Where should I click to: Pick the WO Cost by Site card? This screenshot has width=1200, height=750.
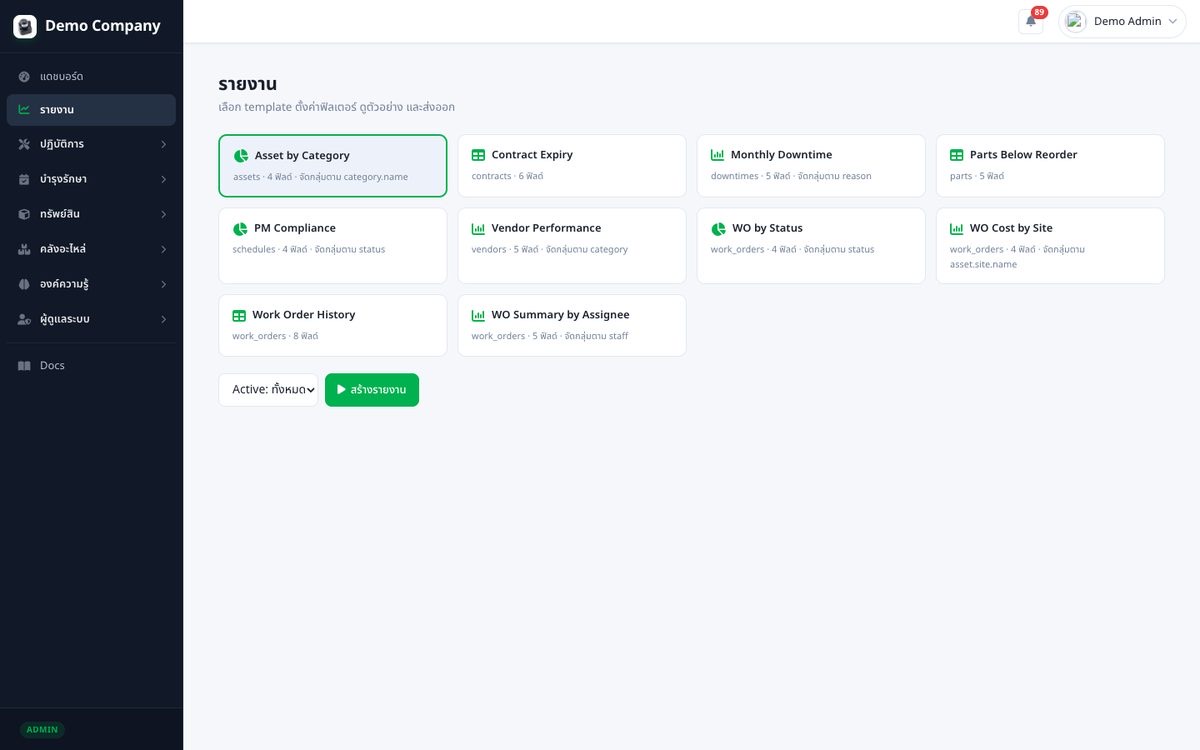click(x=1050, y=246)
